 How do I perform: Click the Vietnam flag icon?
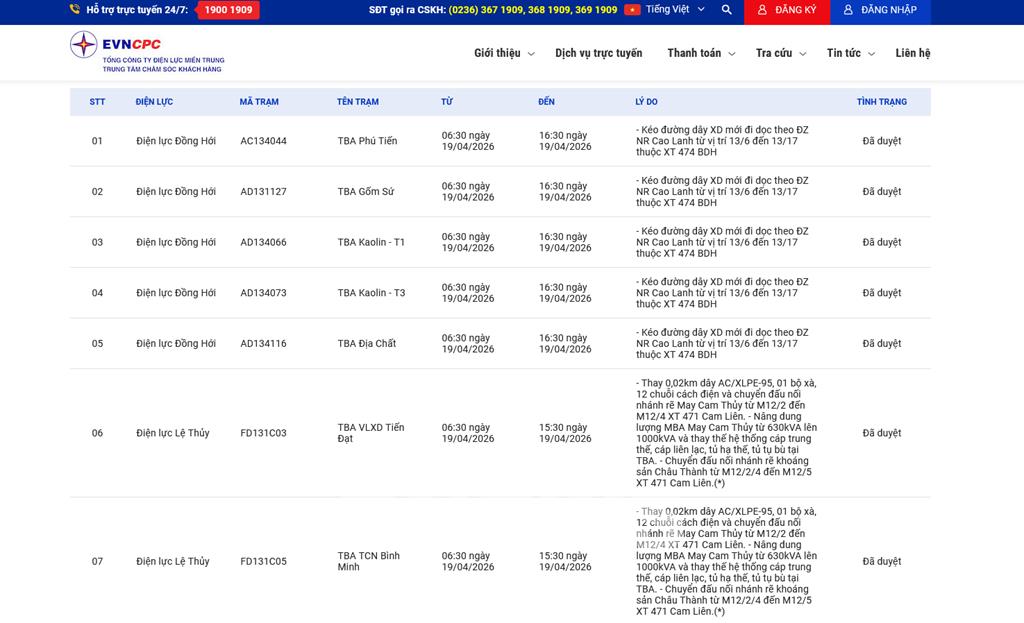(632, 10)
